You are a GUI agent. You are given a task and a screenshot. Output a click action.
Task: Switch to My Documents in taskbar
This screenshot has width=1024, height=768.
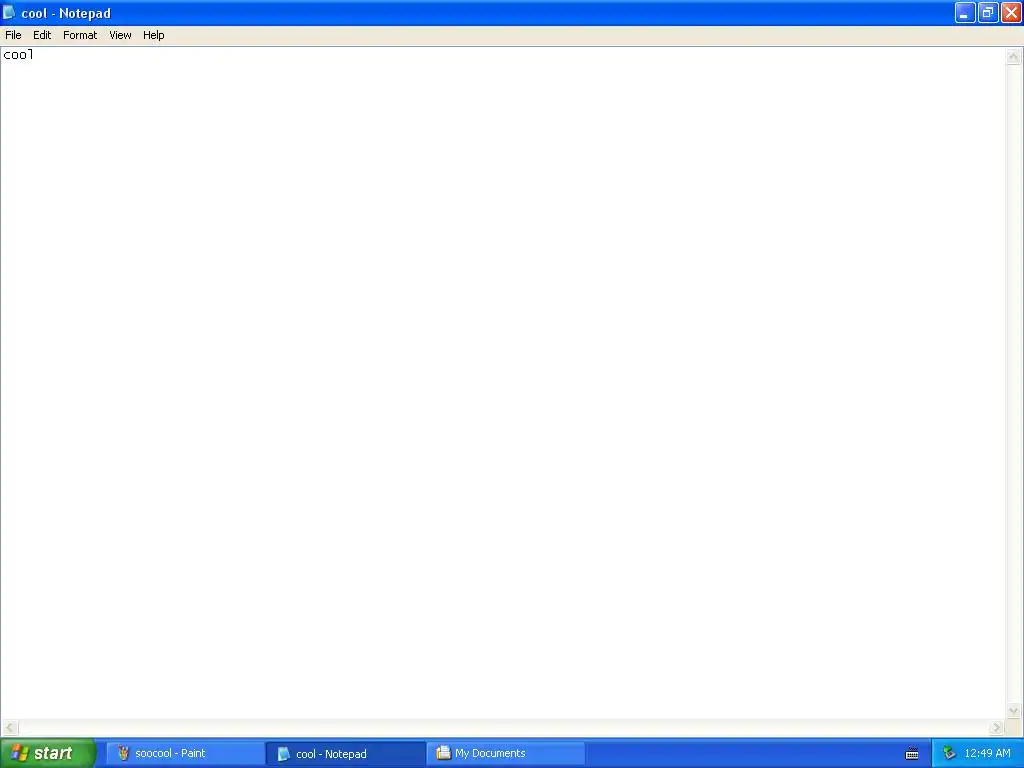(506, 754)
